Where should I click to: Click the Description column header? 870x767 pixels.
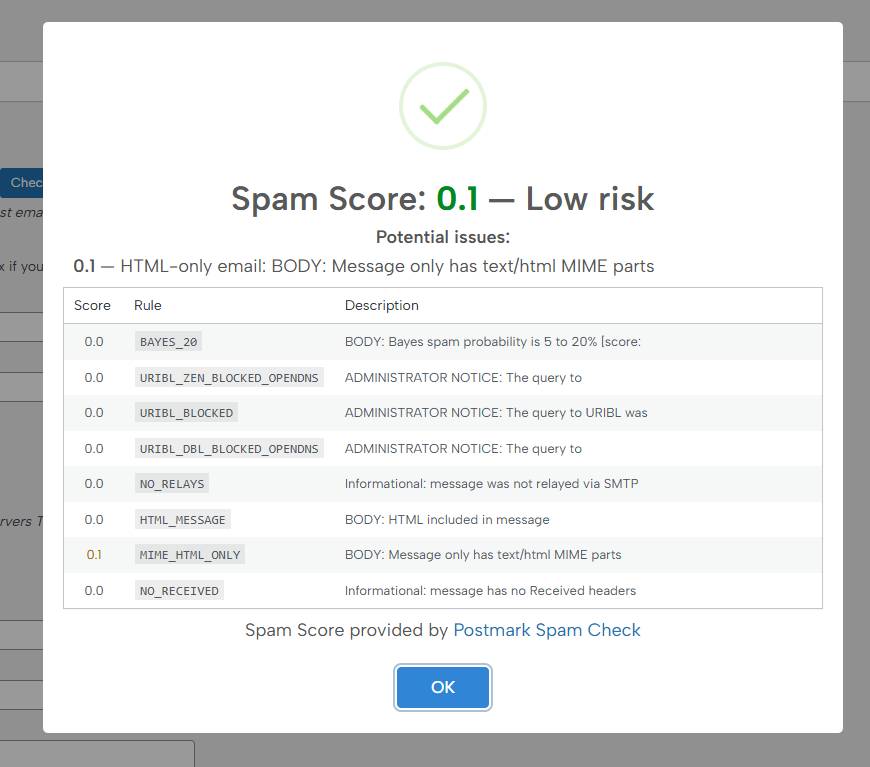click(382, 305)
